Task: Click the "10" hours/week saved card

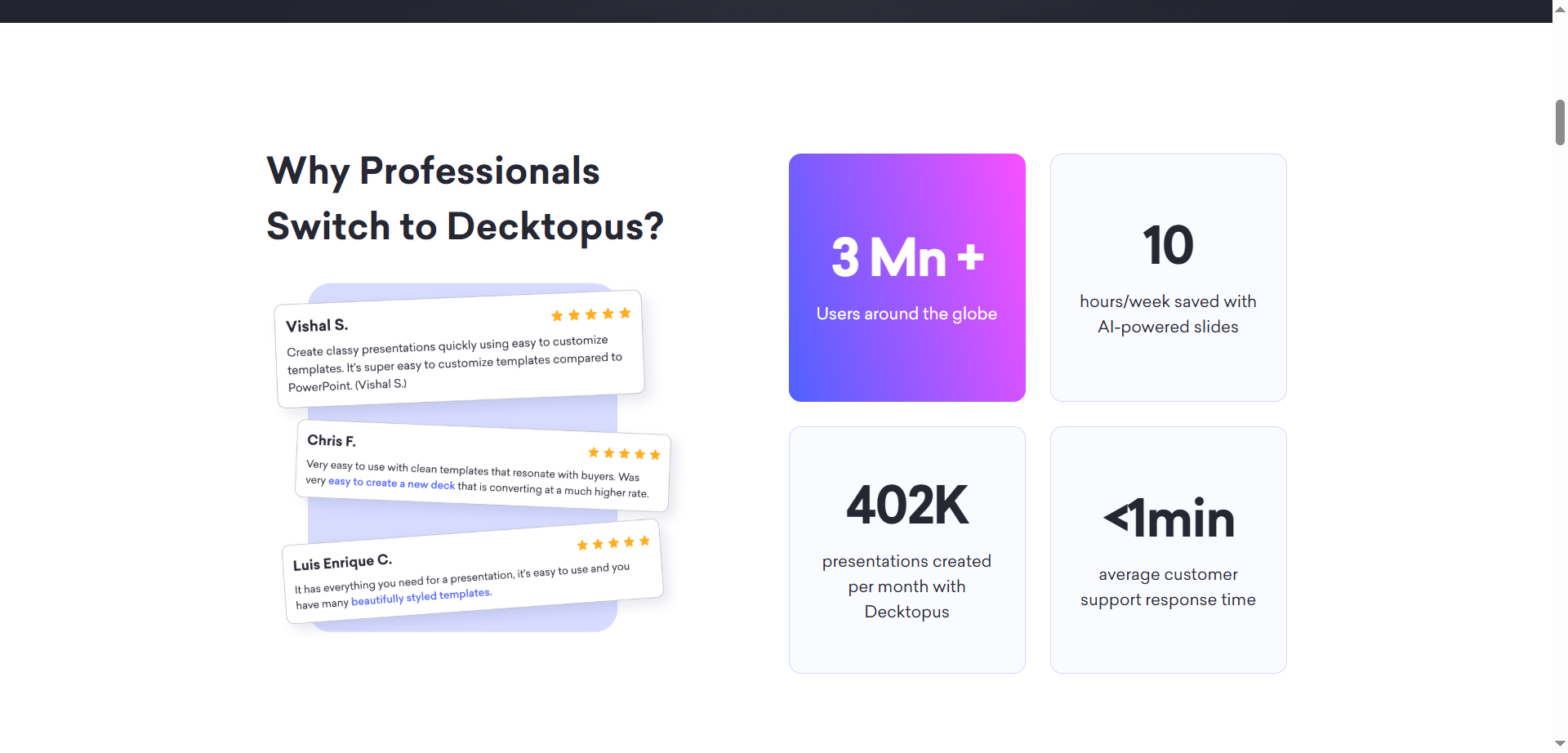Action: coord(1168,278)
